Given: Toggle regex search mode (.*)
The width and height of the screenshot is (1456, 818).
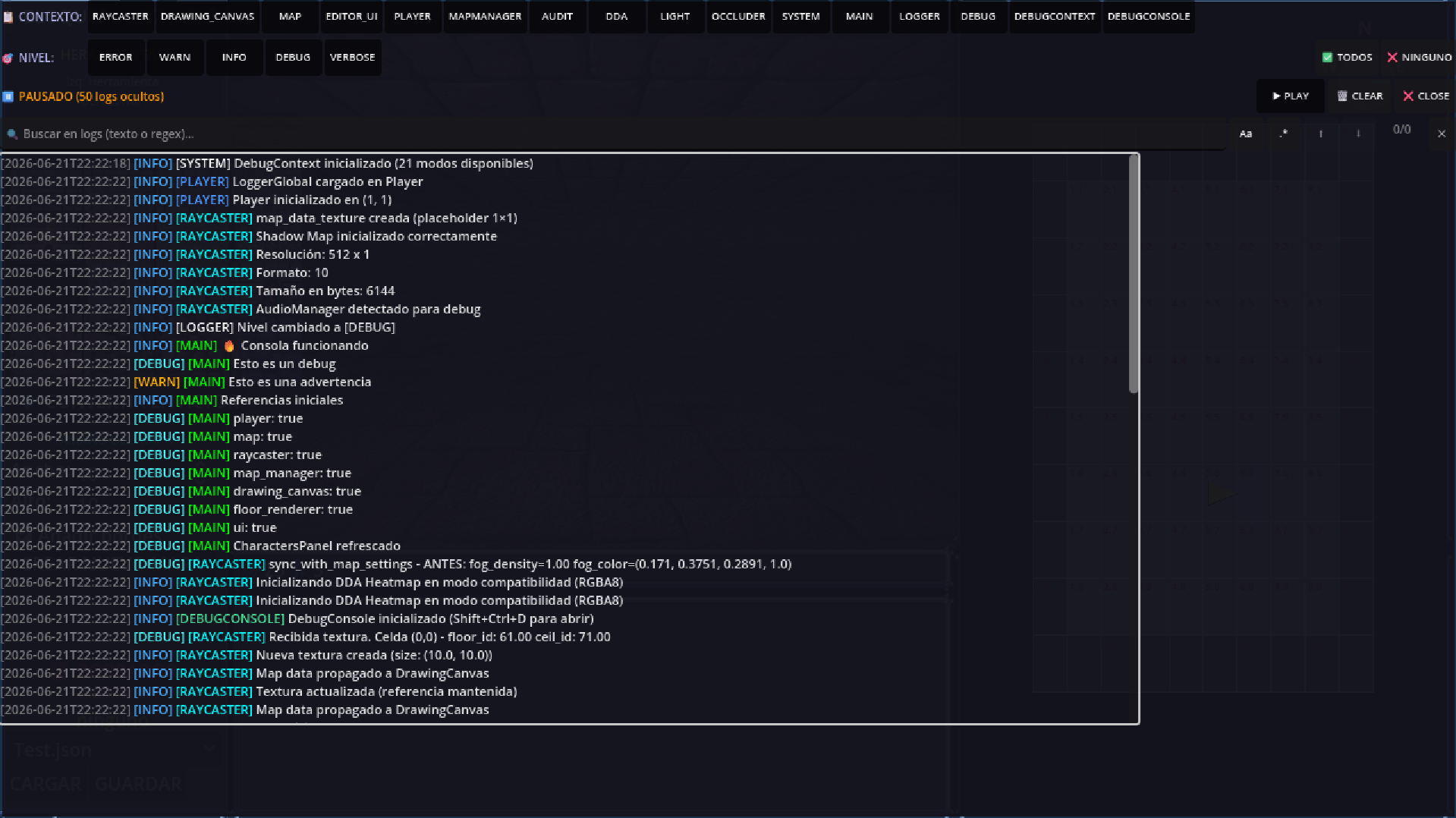Looking at the screenshot, I should click(1283, 134).
